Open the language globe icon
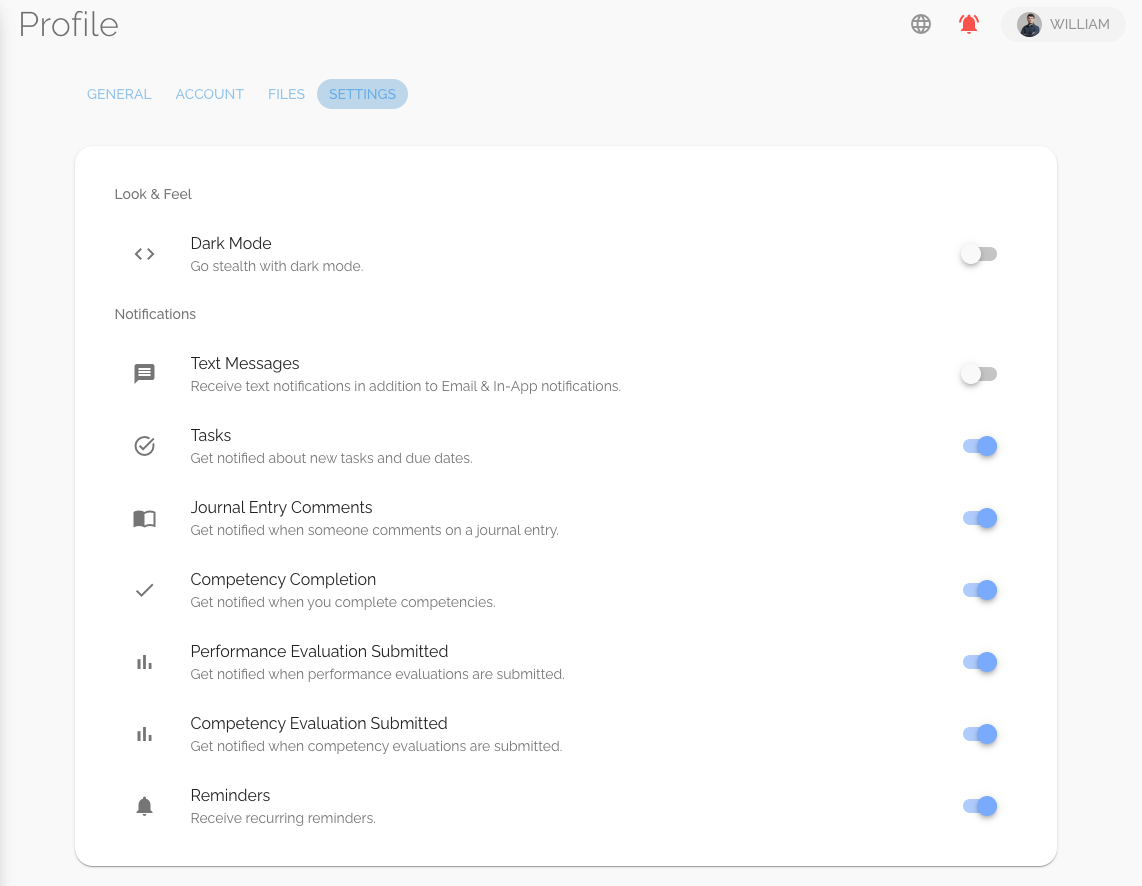Image resolution: width=1142 pixels, height=886 pixels. tap(921, 24)
